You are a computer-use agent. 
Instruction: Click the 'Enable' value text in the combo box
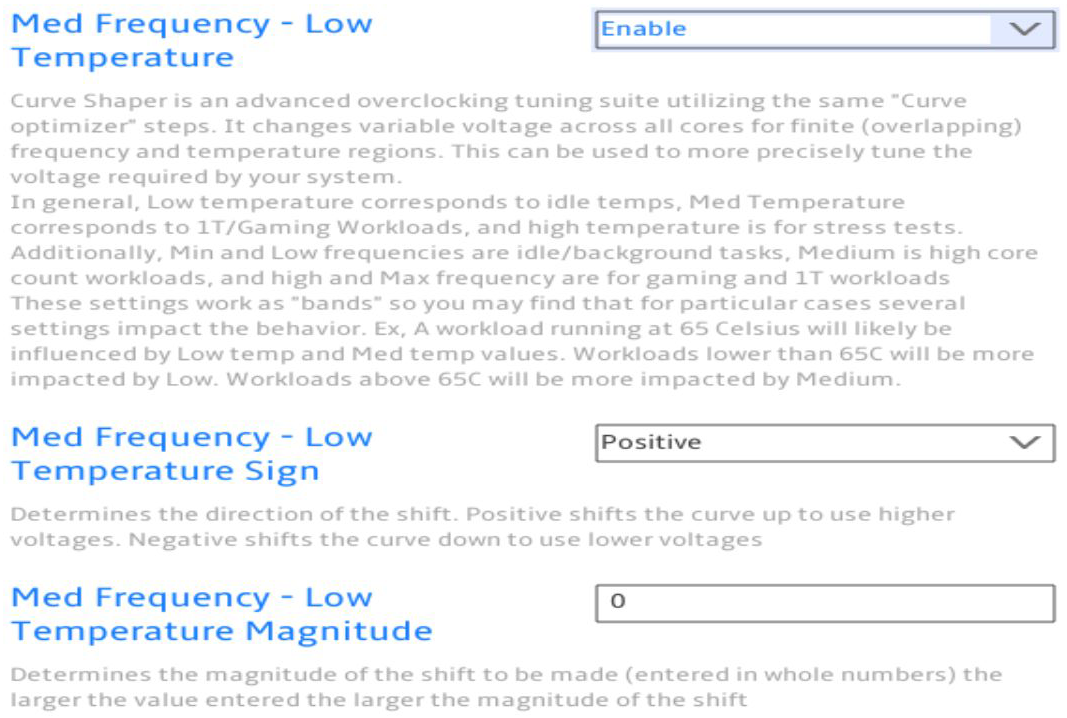[643, 29]
